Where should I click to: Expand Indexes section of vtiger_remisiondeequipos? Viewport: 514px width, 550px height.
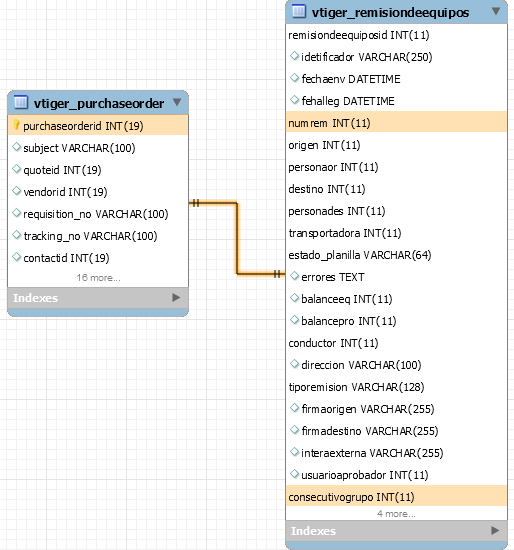click(495, 530)
